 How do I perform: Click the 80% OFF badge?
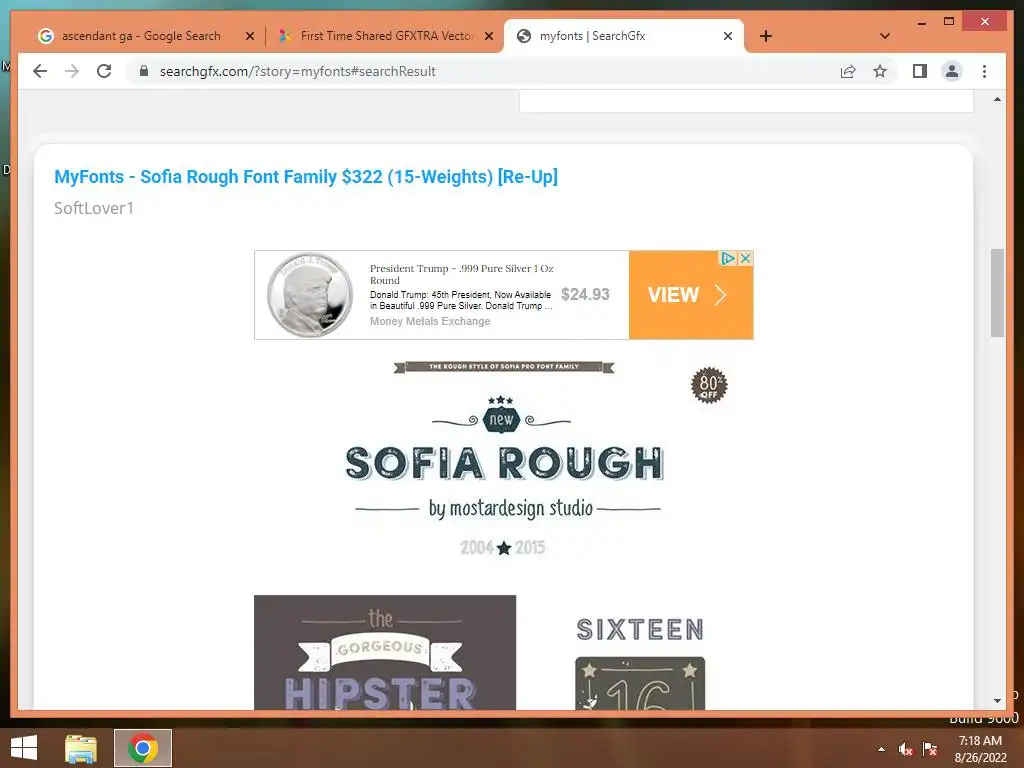point(709,385)
